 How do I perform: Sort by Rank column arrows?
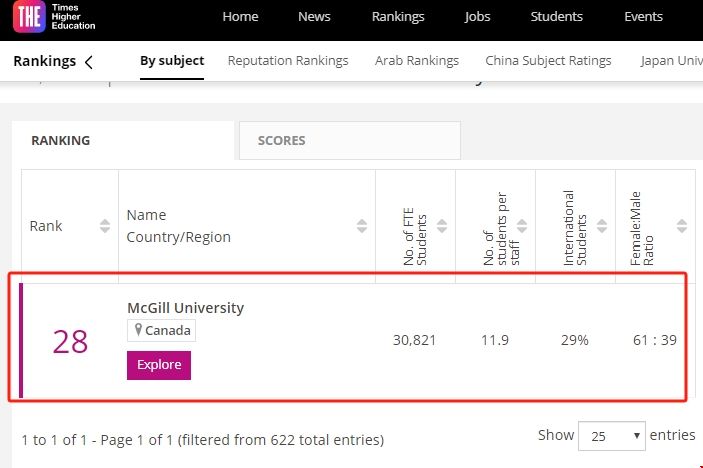tap(105, 226)
